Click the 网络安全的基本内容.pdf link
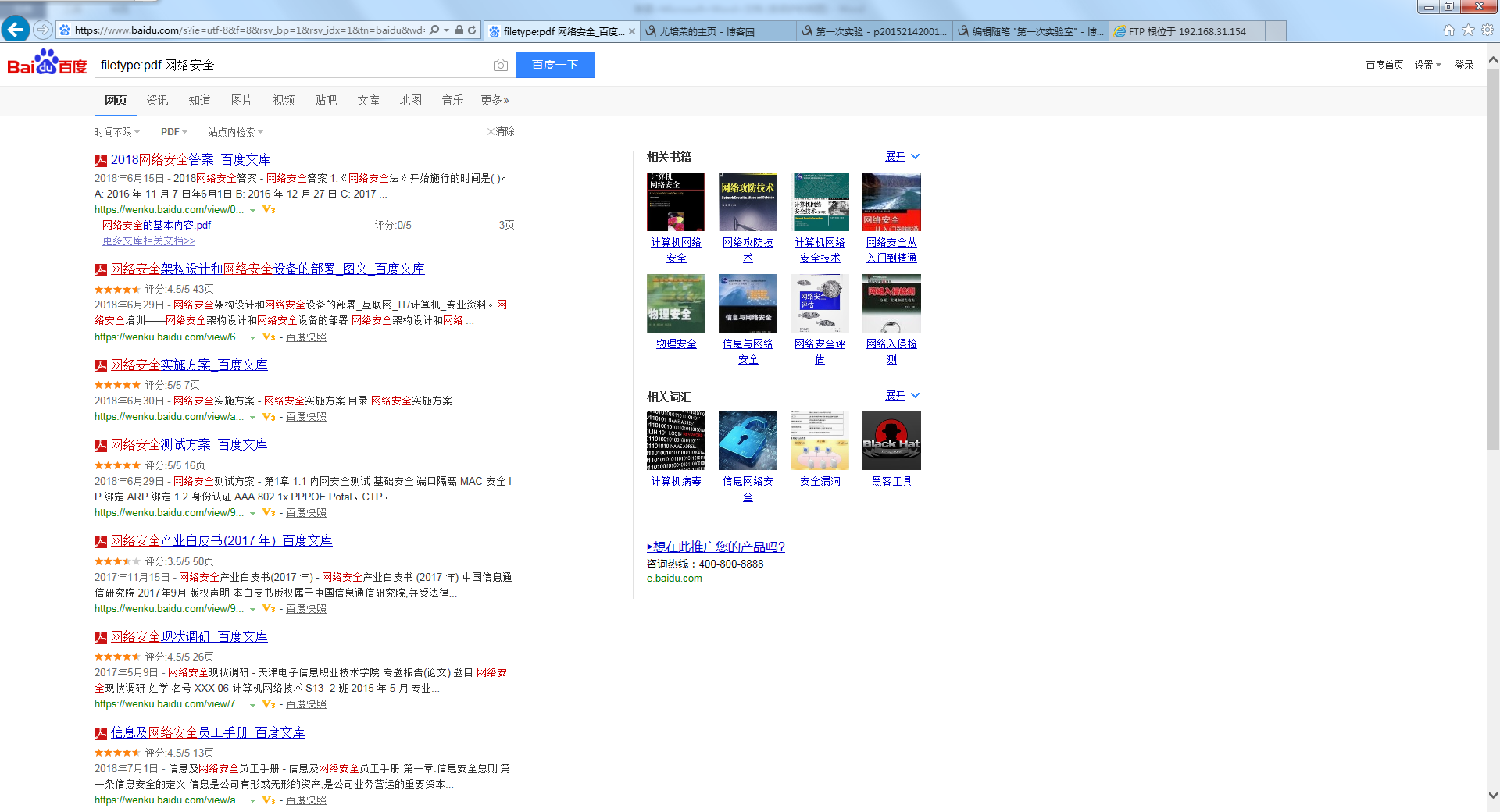Image resolution: width=1500 pixels, height=812 pixels. pos(156,226)
